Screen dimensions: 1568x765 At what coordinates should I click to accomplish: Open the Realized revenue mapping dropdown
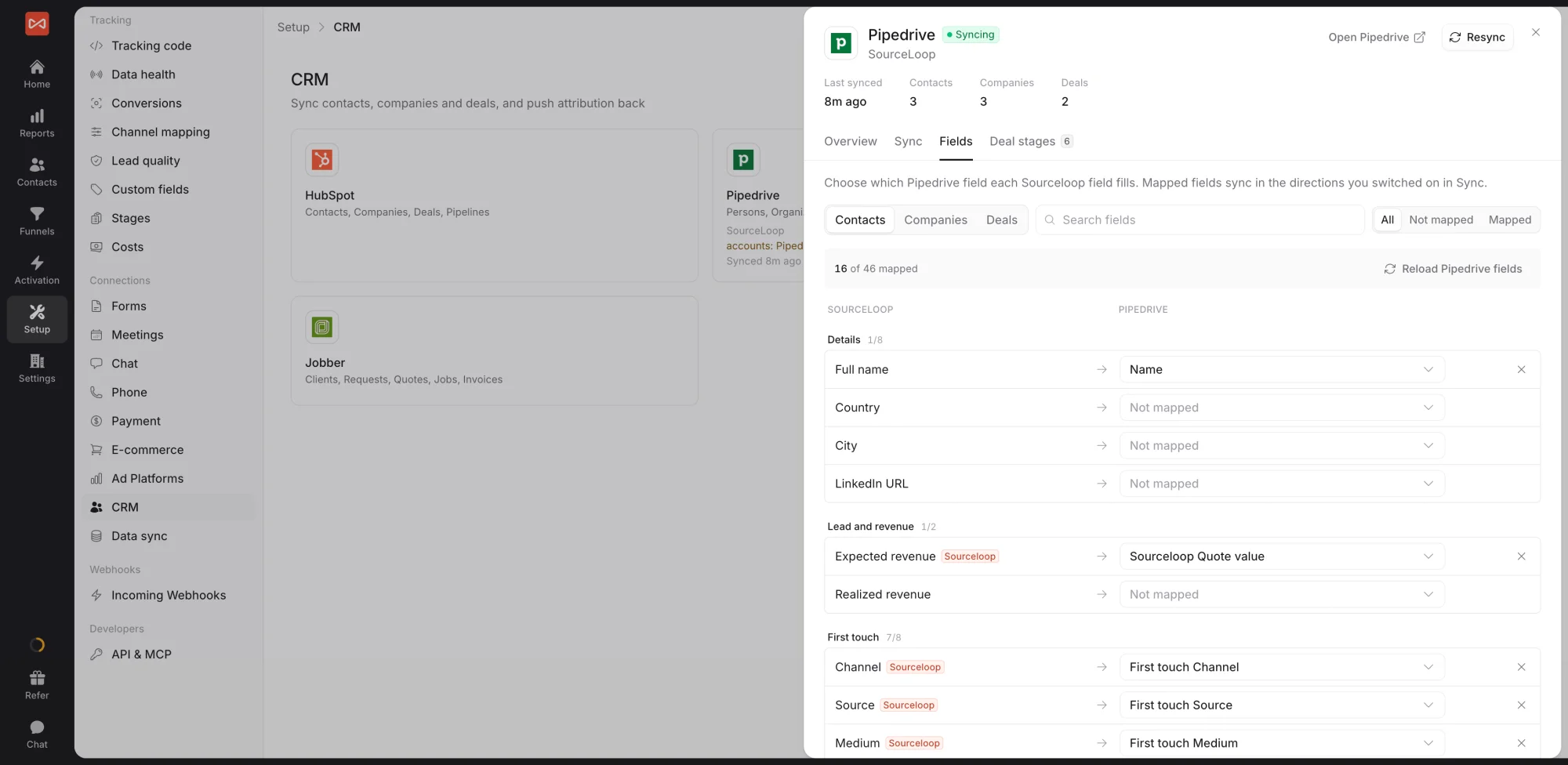coord(1282,594)
